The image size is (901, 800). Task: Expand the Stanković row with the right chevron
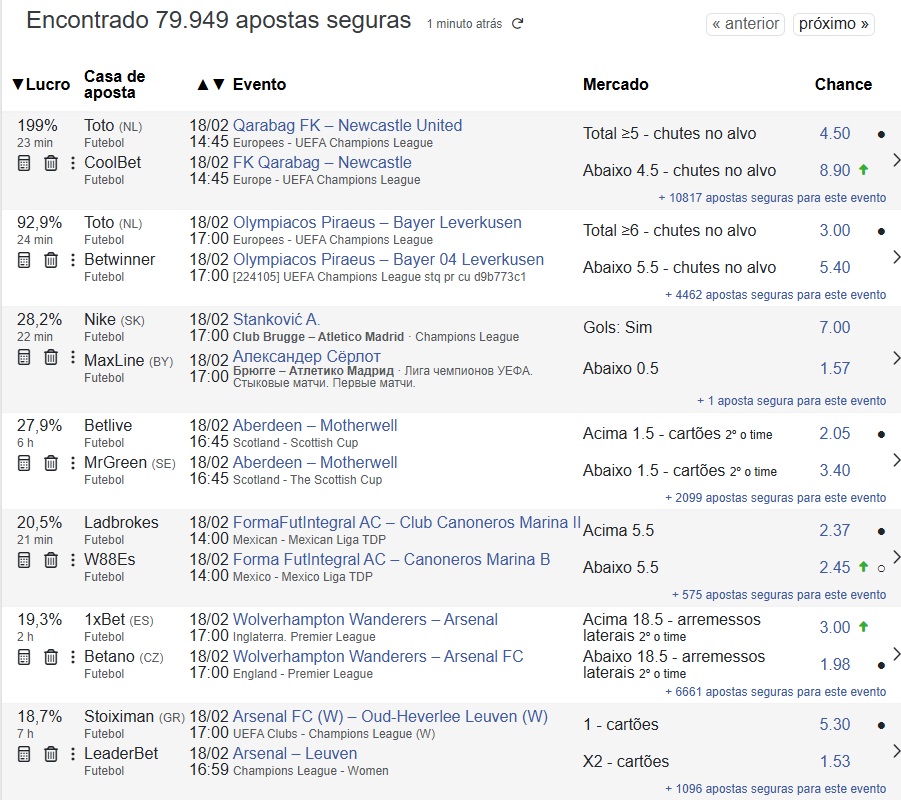pos(895,359)
